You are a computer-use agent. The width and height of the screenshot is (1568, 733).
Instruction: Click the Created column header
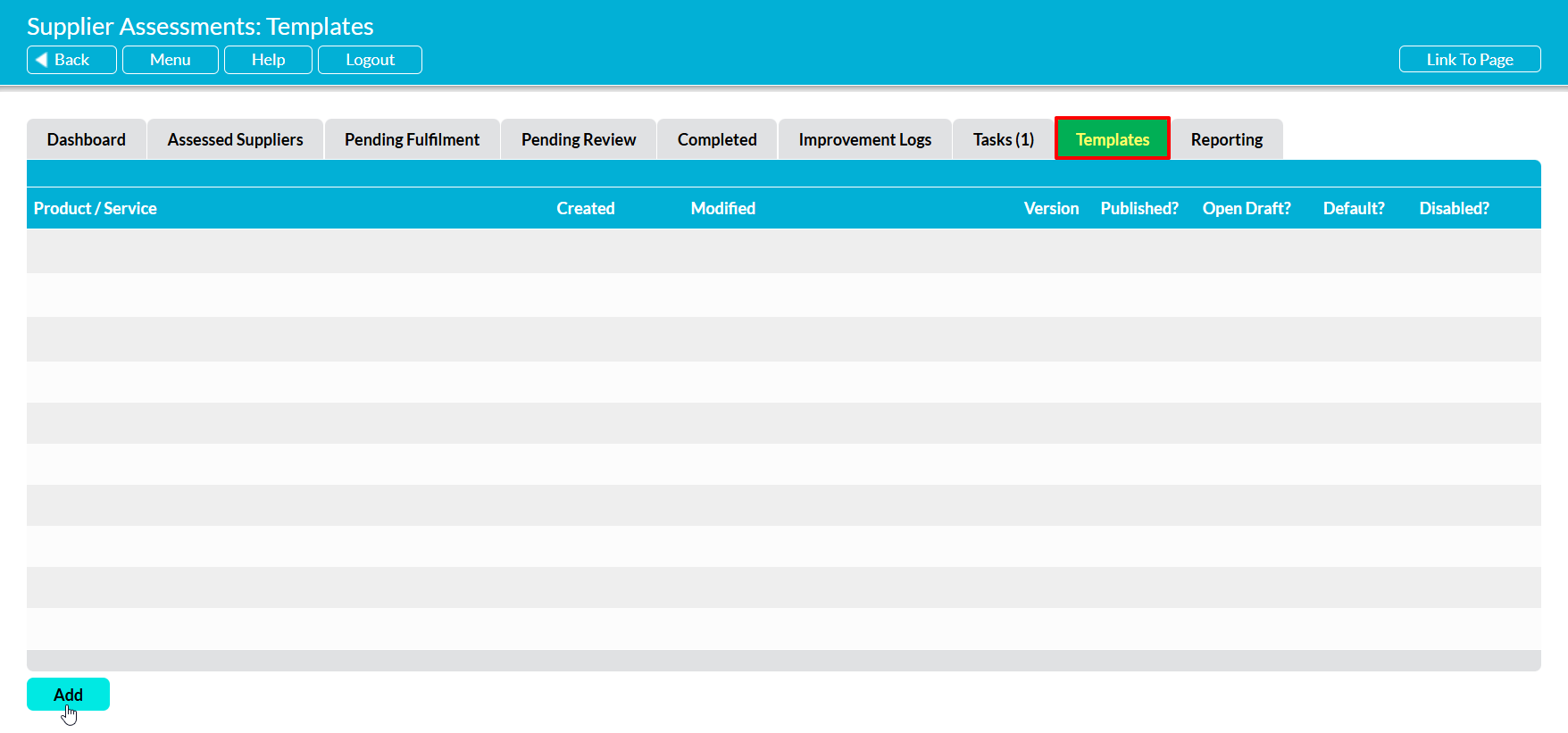tap(586, 208)
